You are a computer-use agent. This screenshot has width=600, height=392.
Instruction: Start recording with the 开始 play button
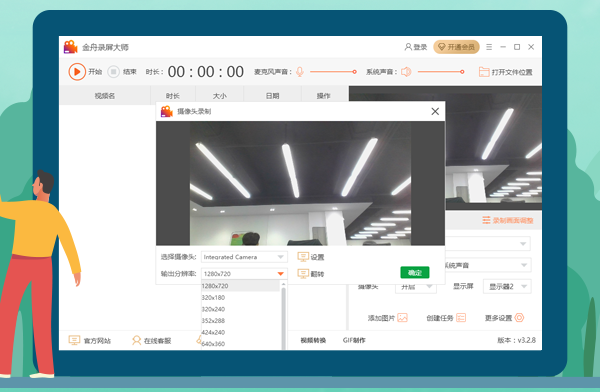[77, 72]
